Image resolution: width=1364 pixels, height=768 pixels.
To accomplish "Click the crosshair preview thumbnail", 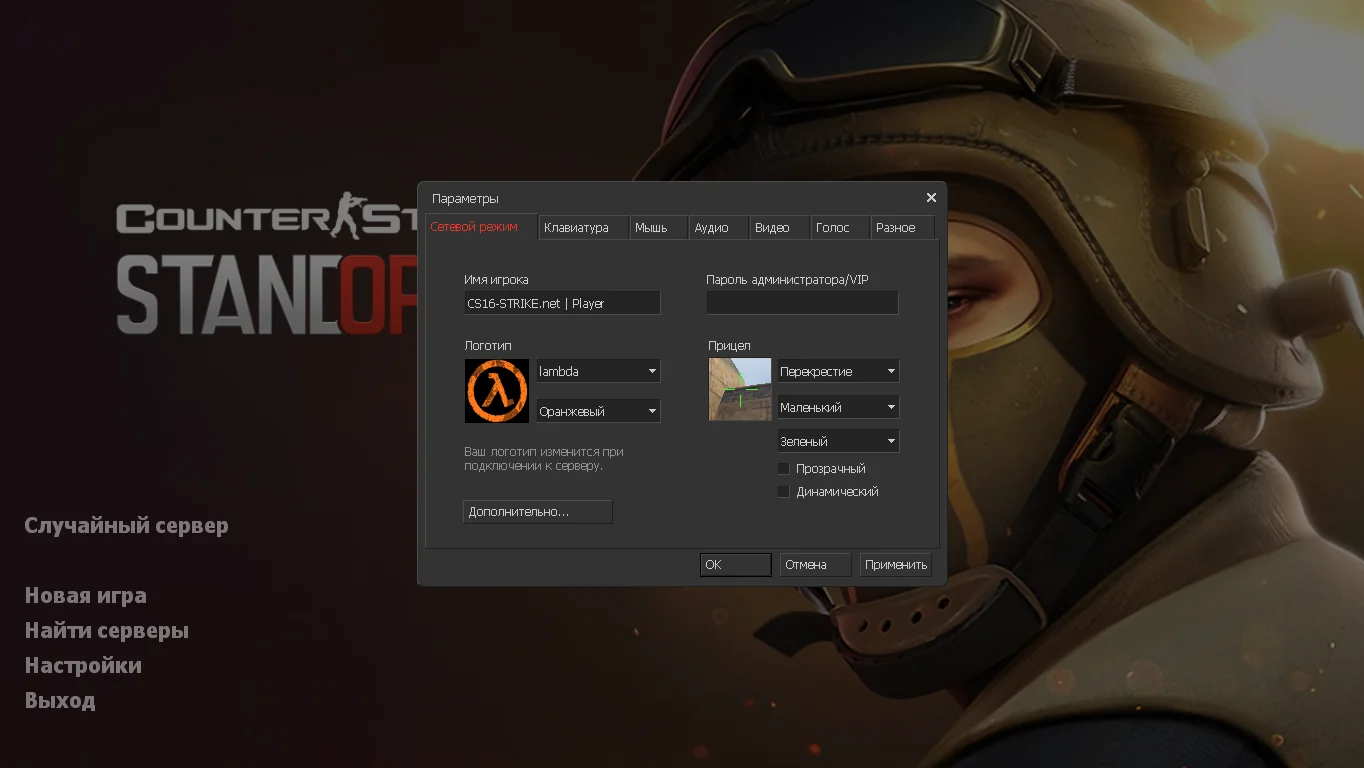I will point(740,389).
